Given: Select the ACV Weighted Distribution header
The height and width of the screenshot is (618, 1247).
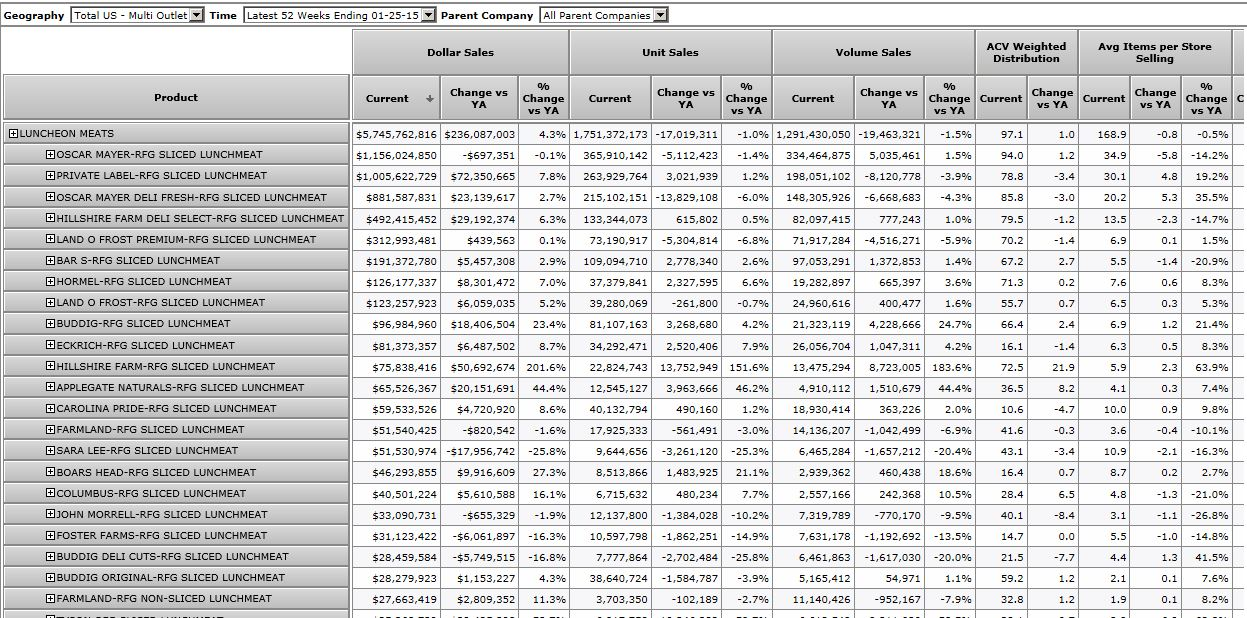Looking at the screenshot, I should (x=1026, y=52).
